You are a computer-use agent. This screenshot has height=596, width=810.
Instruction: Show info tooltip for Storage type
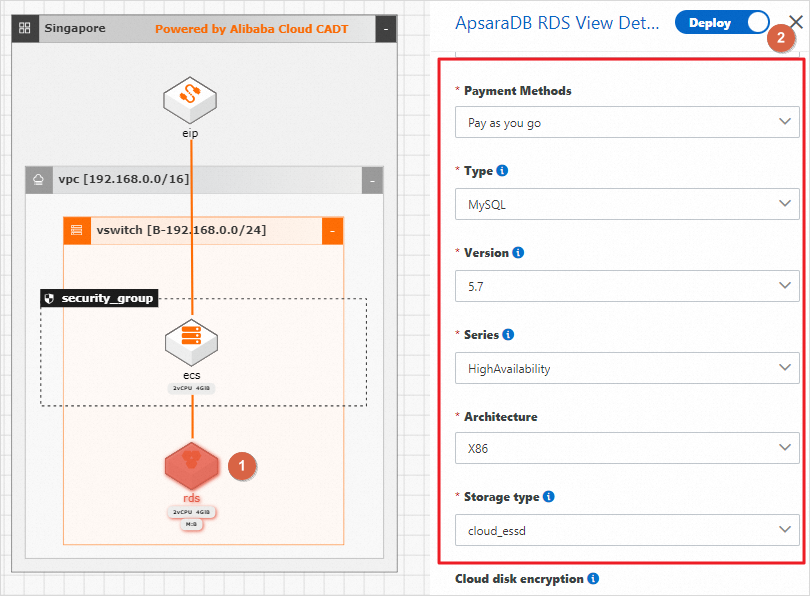pyautogui.click(x=549, y=497)
